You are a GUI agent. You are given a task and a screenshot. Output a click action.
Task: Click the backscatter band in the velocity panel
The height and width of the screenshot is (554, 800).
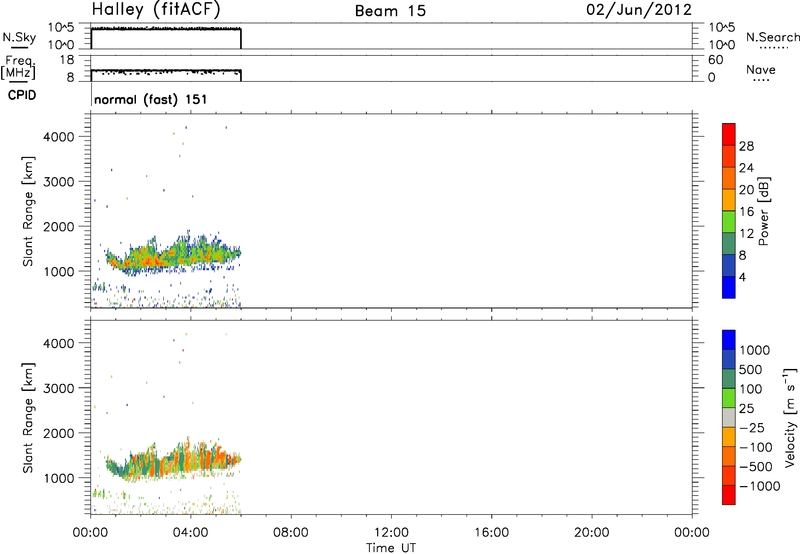coord(171,462)
